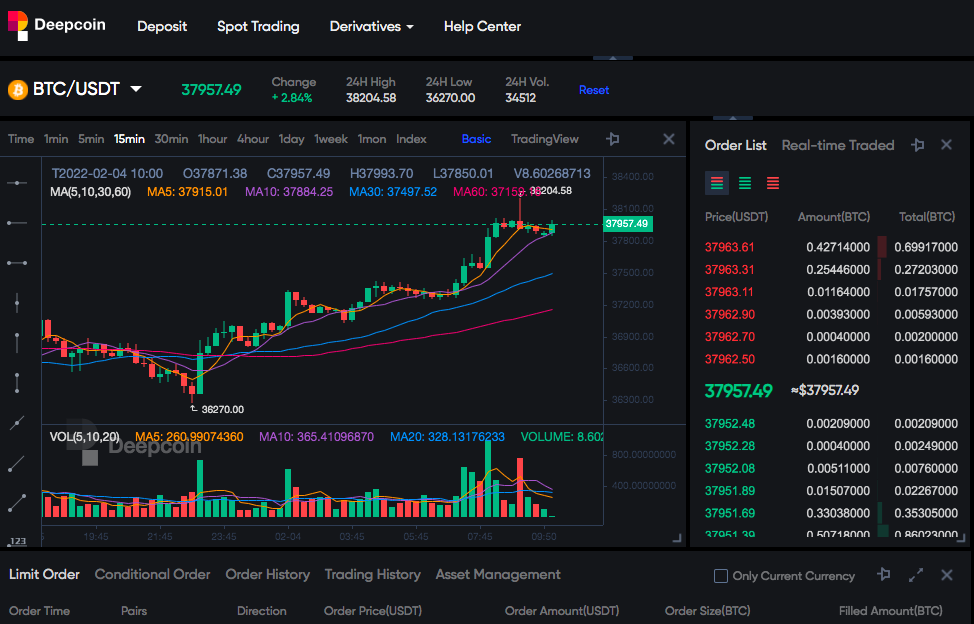Click the Reset link

[x=594, y=90]
